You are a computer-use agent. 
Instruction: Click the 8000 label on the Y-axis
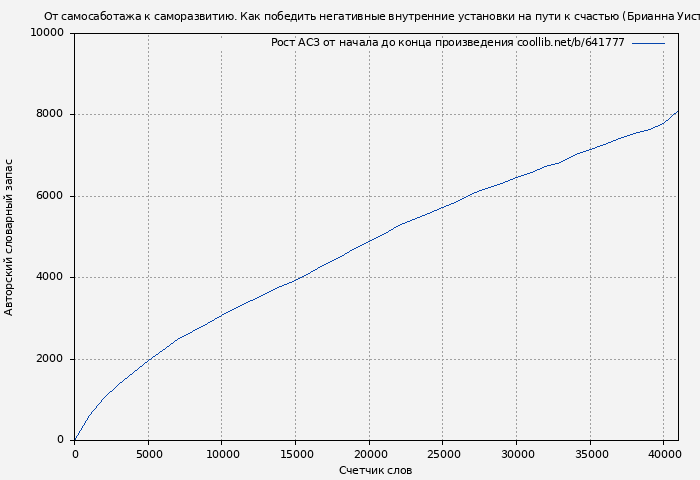pyautogui.click(x=50, y=114)
